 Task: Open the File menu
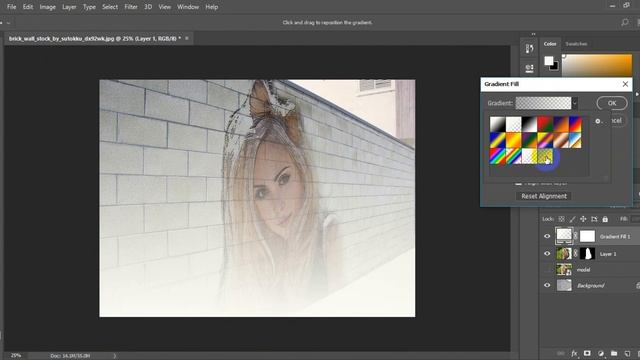[11, 7]
